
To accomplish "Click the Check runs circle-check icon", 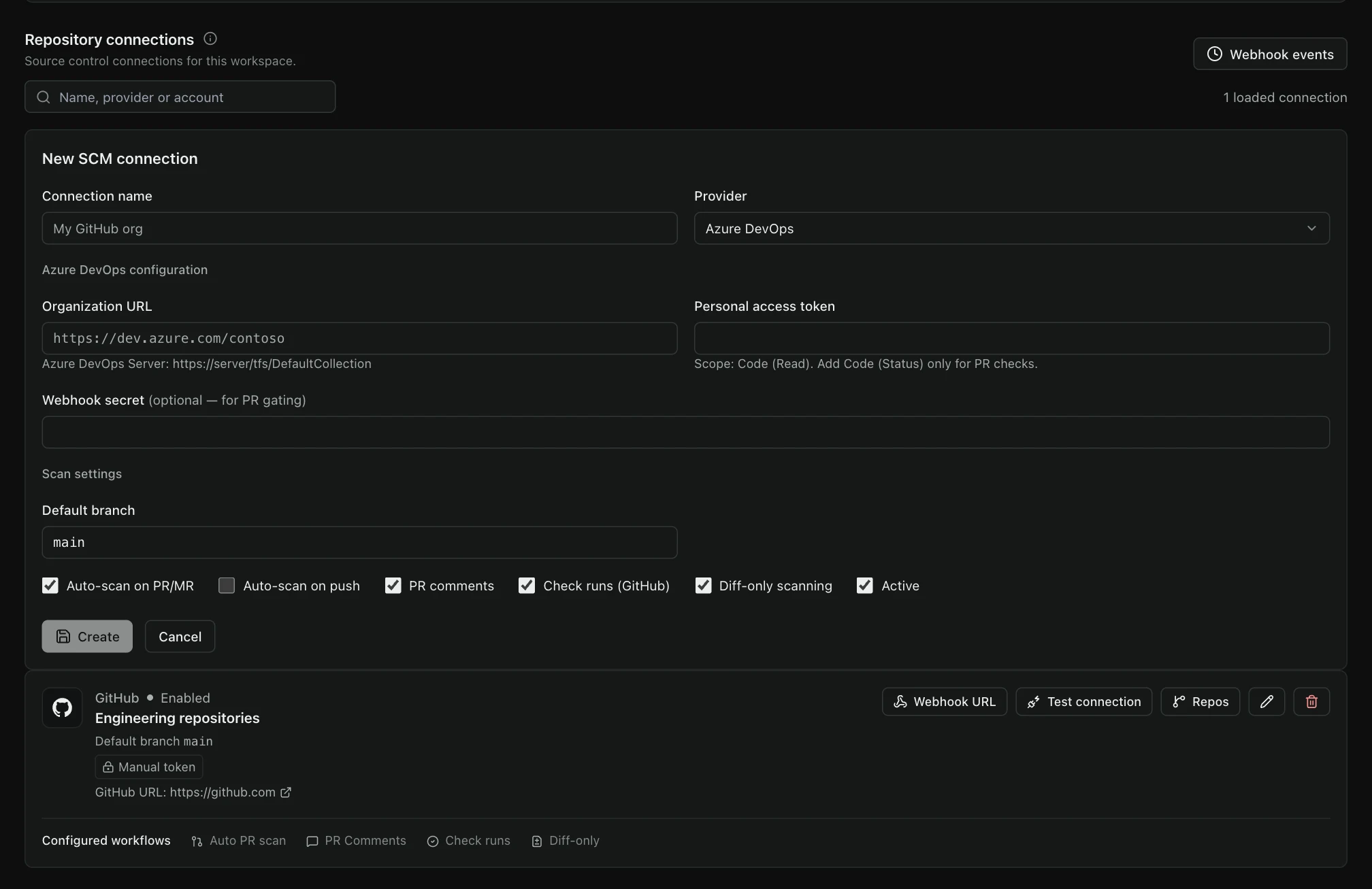I will [433, 841].
